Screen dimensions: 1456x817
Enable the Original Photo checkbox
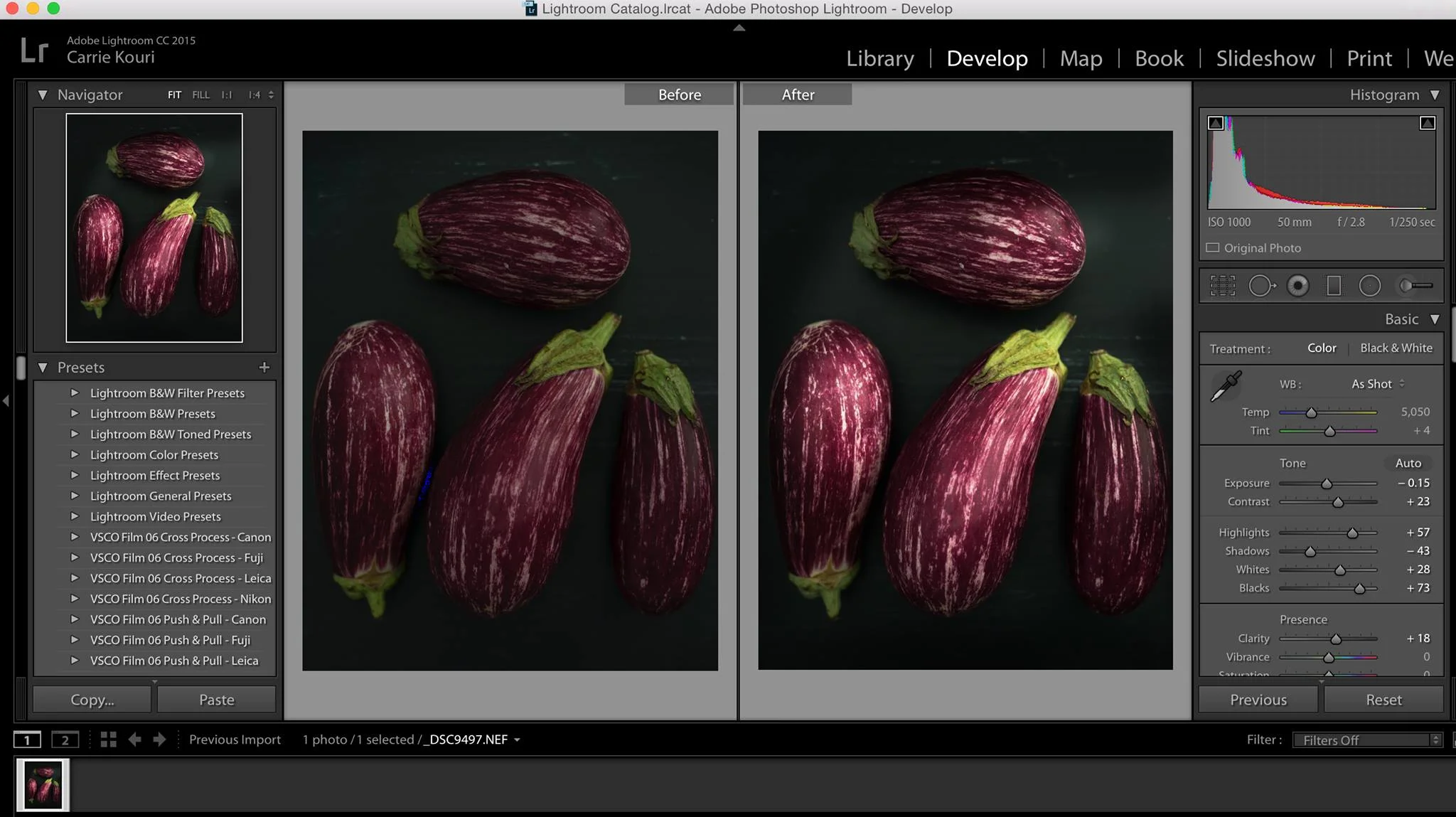[x=1213, y=248]
